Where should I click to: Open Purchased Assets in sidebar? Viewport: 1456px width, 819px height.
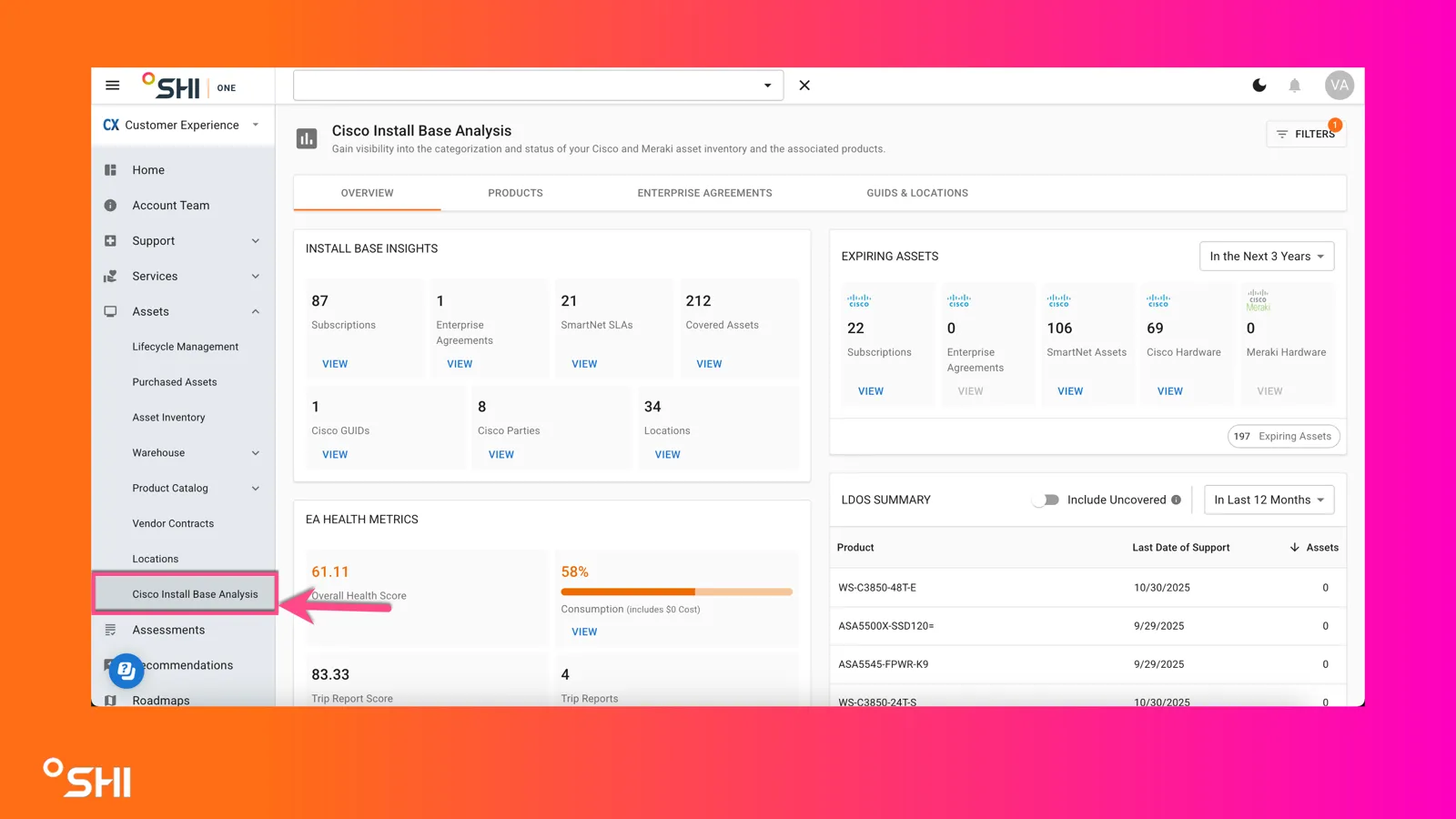click(175, 382)
